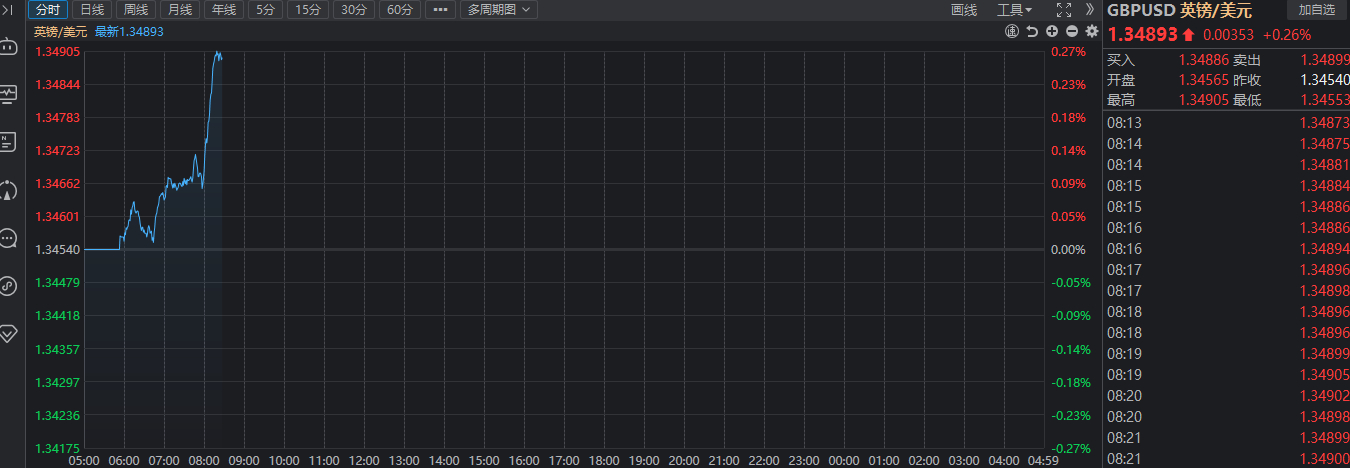This screenshot has width=1350, height=468.
Task: Click tick price 1.34900 in the list
Action: (1324, 458)
